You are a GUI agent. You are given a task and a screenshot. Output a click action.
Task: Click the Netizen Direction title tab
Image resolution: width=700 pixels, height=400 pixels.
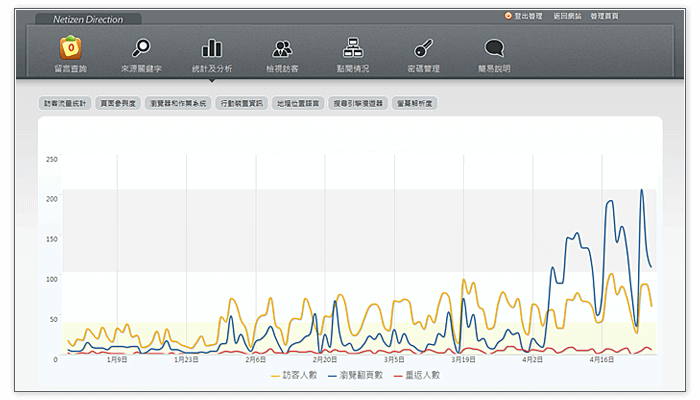click(87, 19)
